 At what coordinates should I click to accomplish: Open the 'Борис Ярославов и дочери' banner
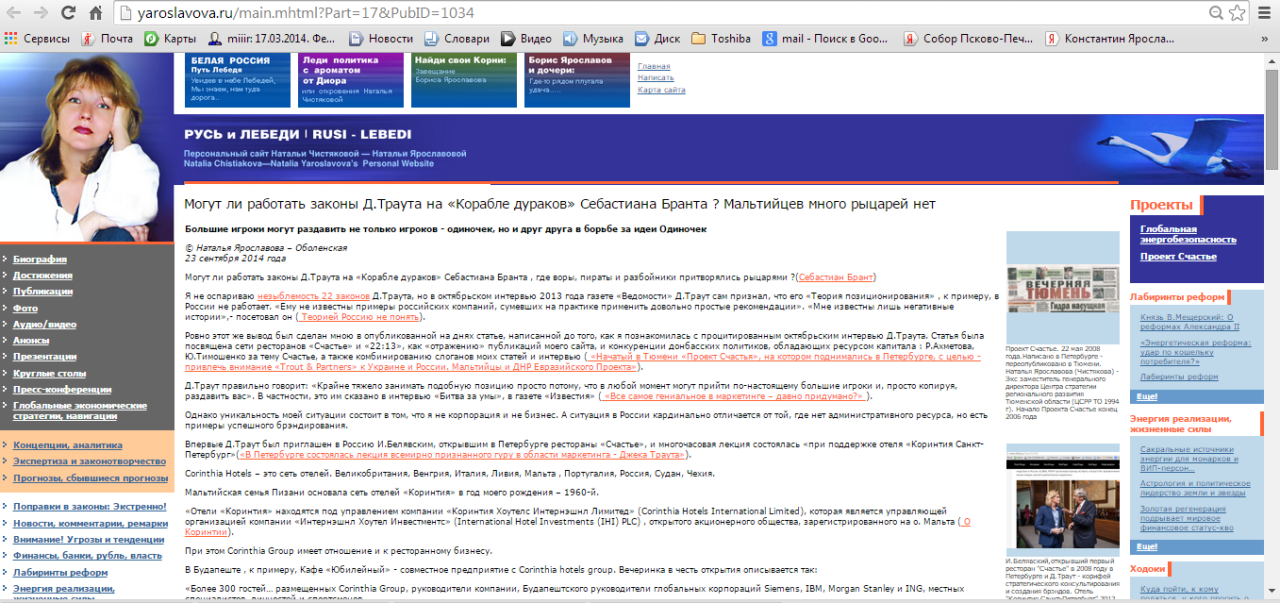(x=577, y=80)
